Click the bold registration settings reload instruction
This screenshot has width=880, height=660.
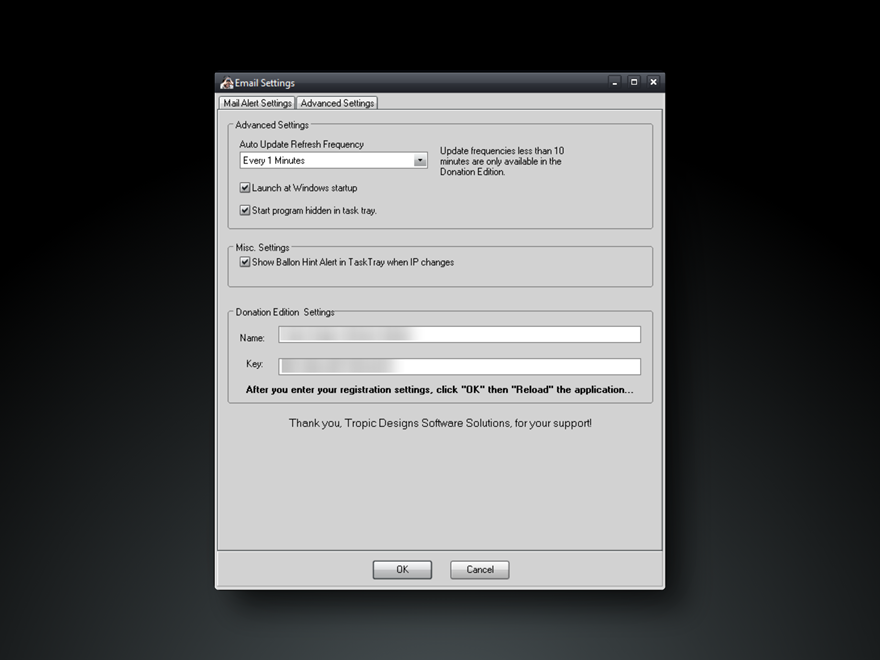pyautogui.click(x=439, y=390)
